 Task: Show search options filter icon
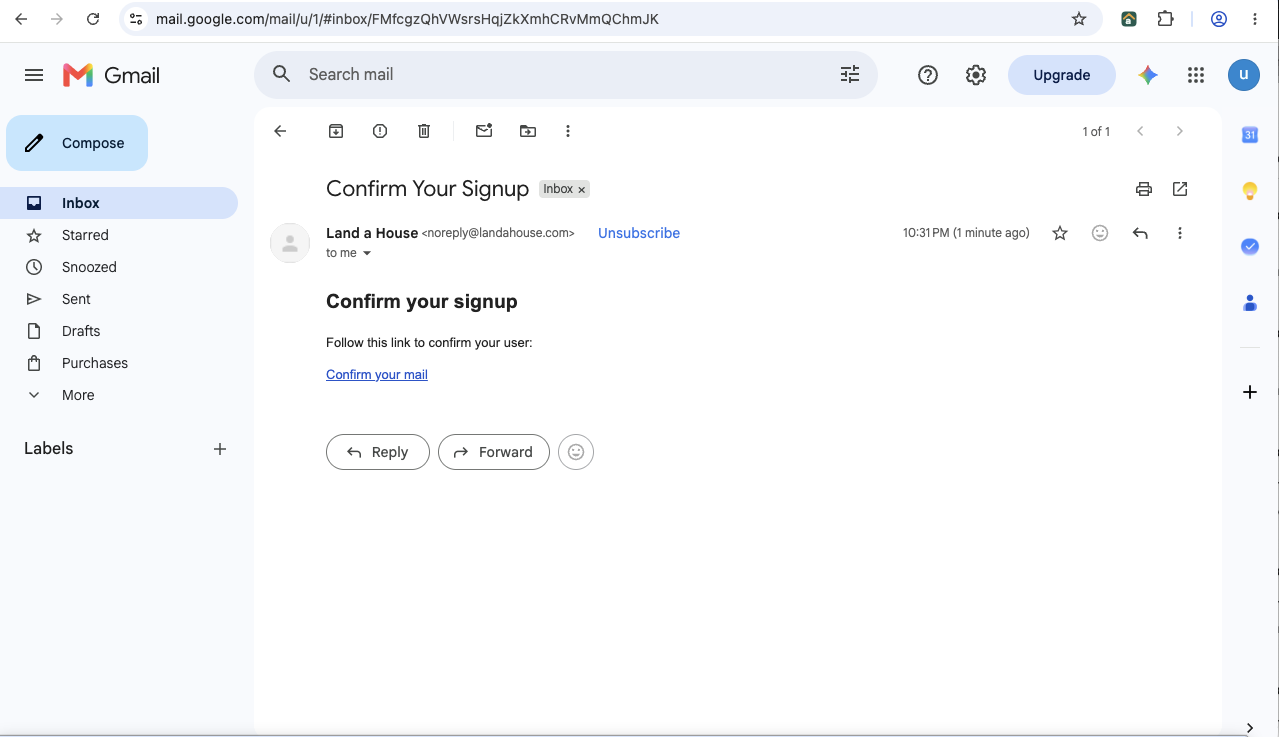click(x=850, y=74)
